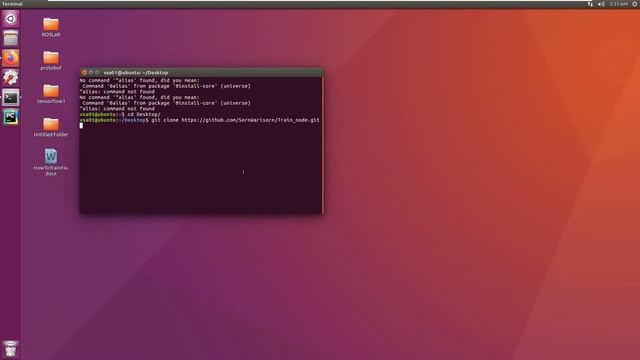Open the network indicator in top panel
This screenshot has width=640, height=360.
click(x=590, y=4)
